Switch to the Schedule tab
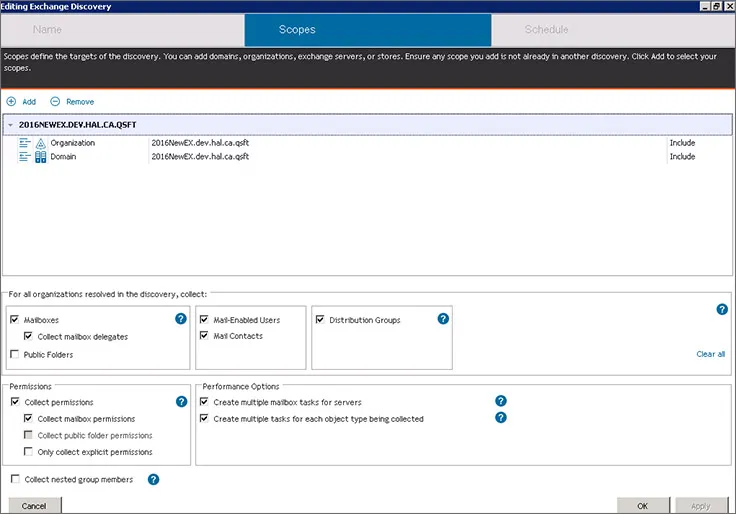Screen dimensions: 736x514 (546, 30)
